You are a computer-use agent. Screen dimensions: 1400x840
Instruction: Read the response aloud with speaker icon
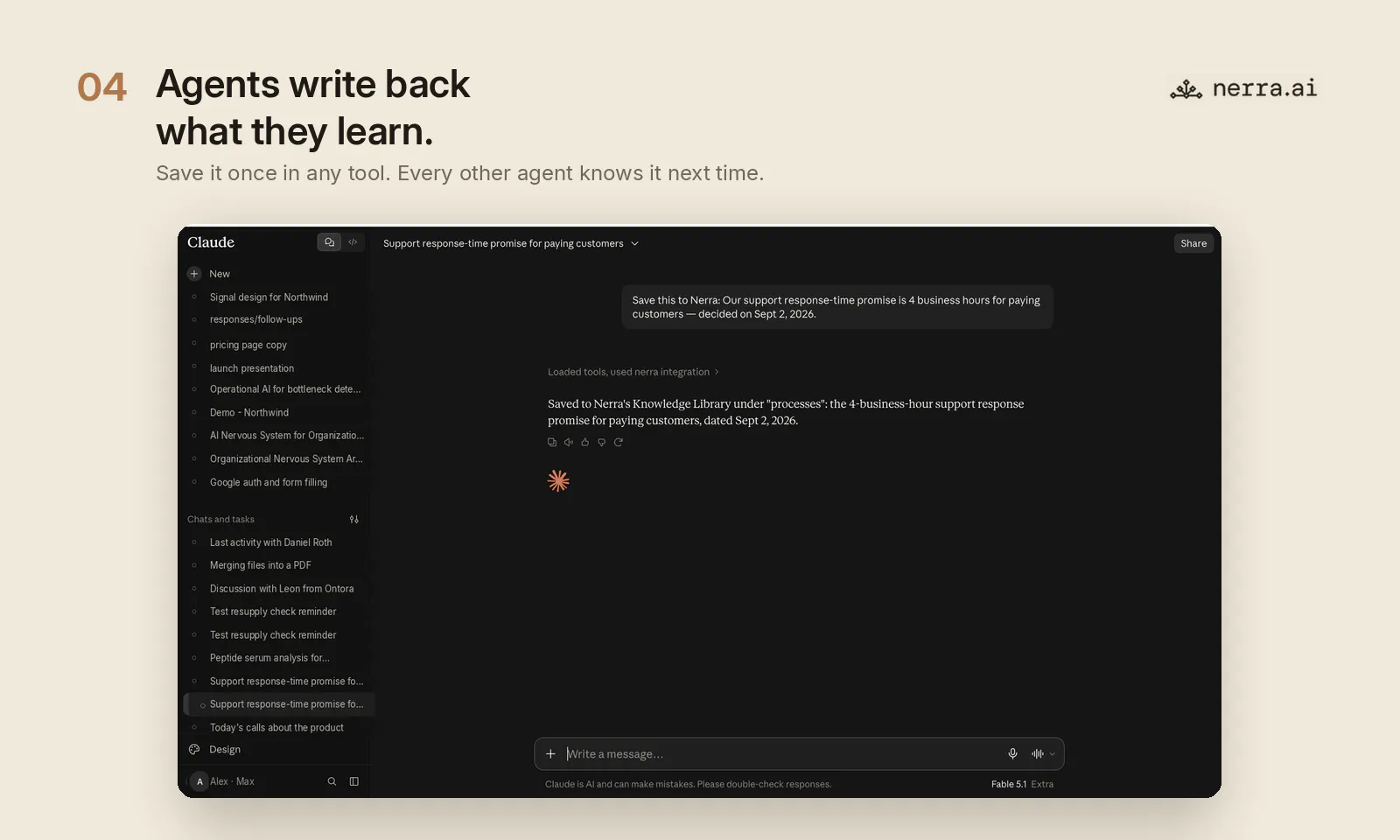(569, 442)
